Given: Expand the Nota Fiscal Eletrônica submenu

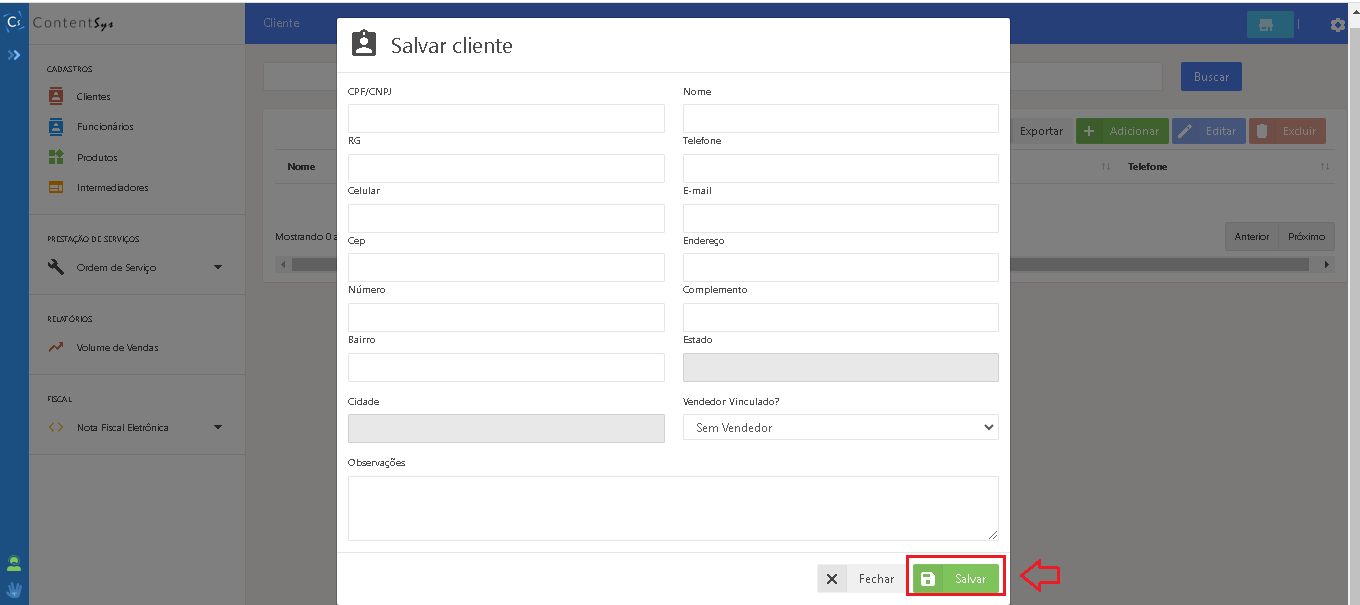Looking at the screenshot, I should tap(218, 428).
